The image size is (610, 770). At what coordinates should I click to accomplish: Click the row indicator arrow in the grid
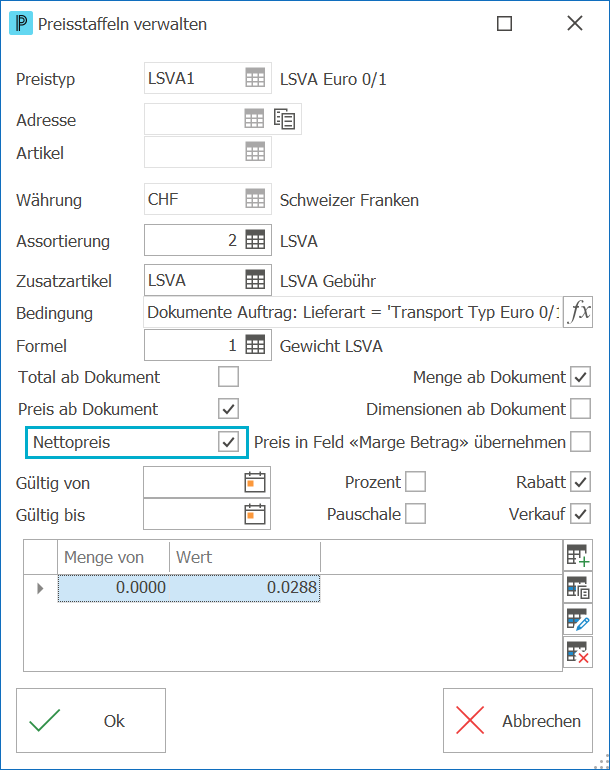tap(40, 588)
